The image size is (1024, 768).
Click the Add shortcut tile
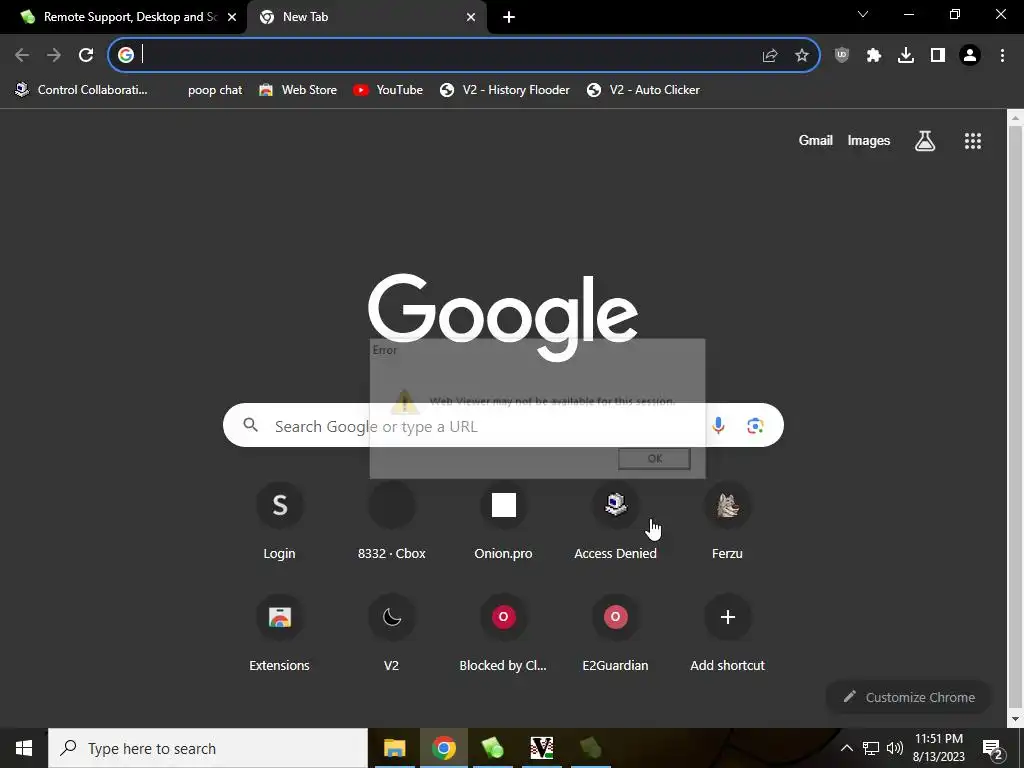(728, 633)
